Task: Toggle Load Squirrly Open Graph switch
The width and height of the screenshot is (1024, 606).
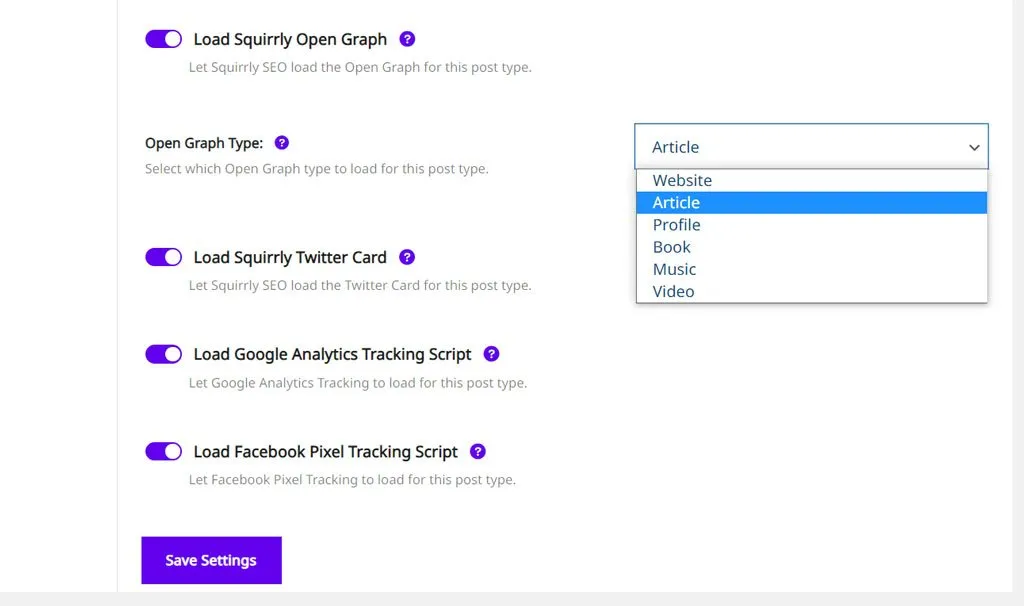Action: (163, 39)
